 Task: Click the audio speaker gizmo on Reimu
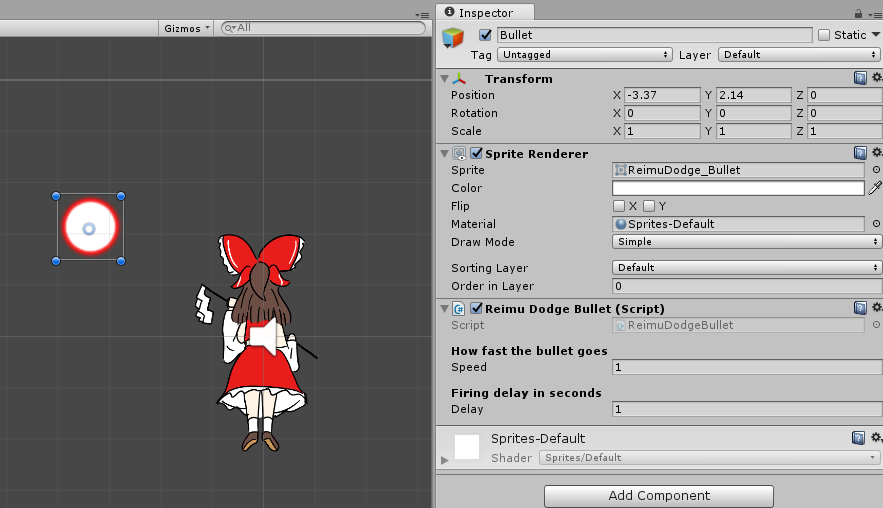pos(263,337)
